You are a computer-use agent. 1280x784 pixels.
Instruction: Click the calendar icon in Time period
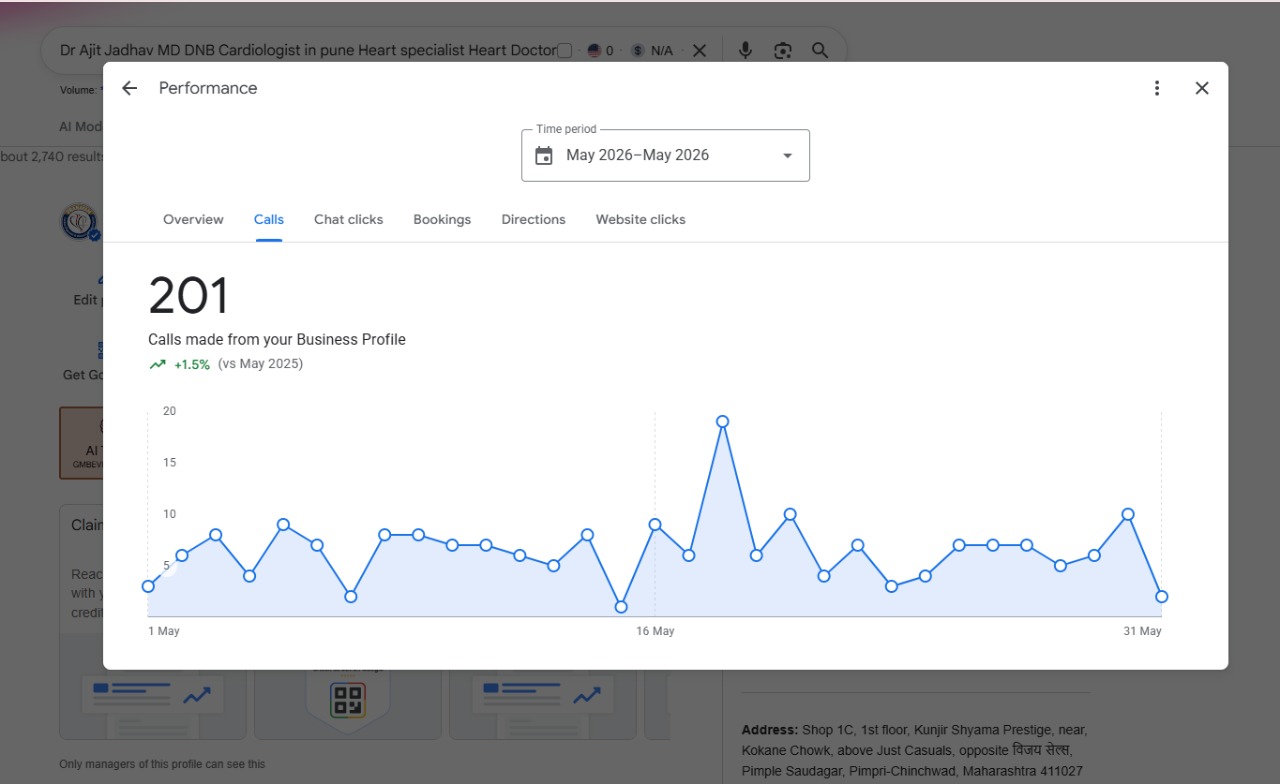544,155
